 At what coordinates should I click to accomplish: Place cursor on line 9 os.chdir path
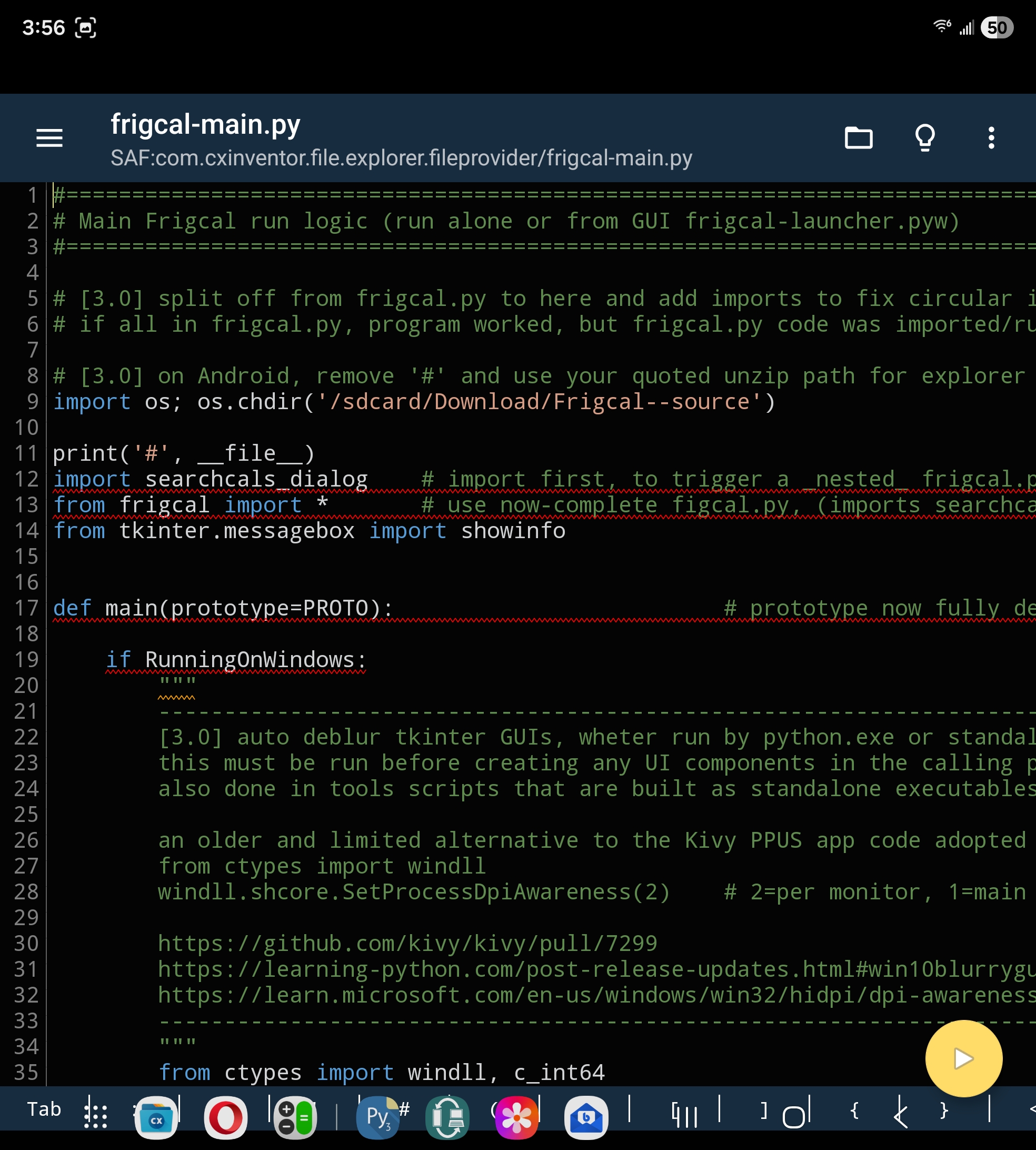click(x=539, y=402)
